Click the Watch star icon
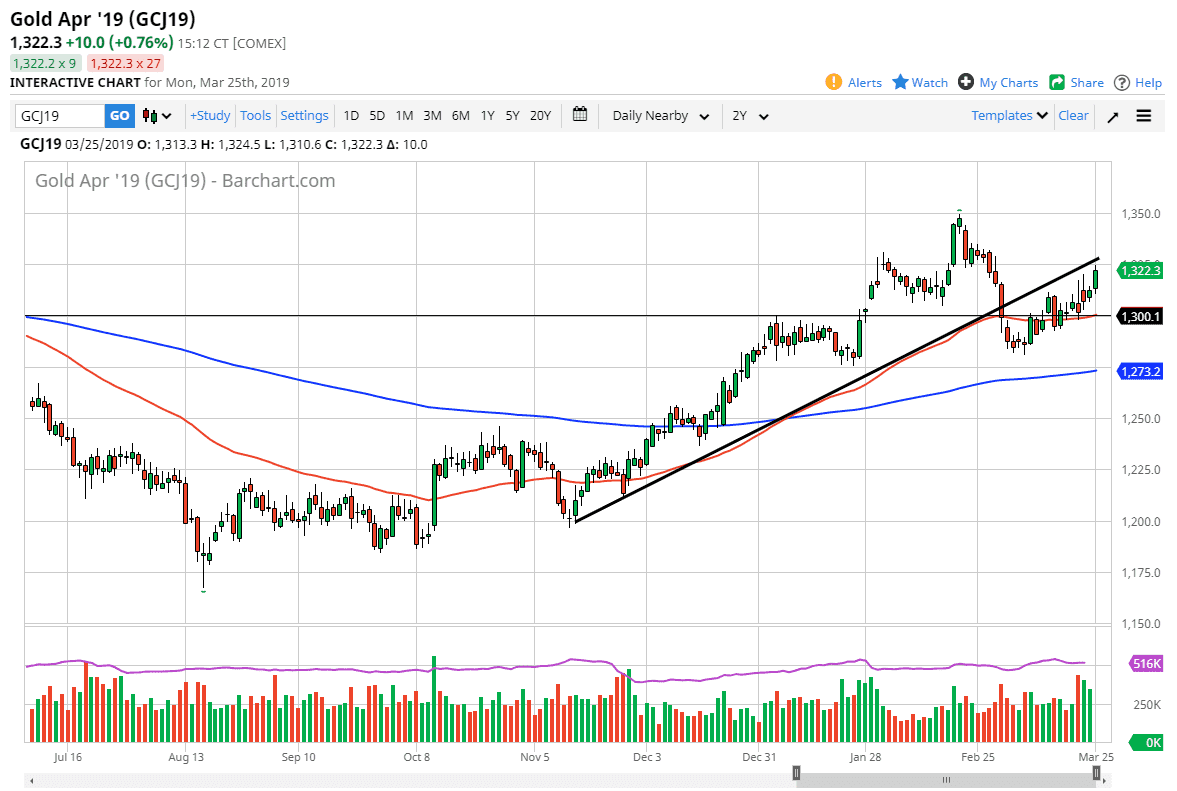1177x791 pixels. pos(900,82)
